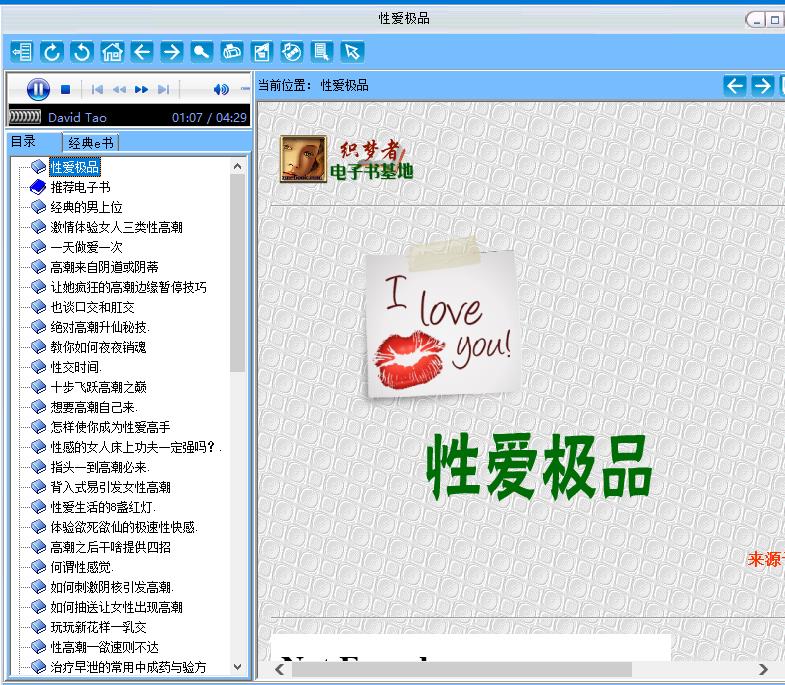Switch to the 目录 tab
Viewport: 785px width, 685px height.
[x=23, y=142]
